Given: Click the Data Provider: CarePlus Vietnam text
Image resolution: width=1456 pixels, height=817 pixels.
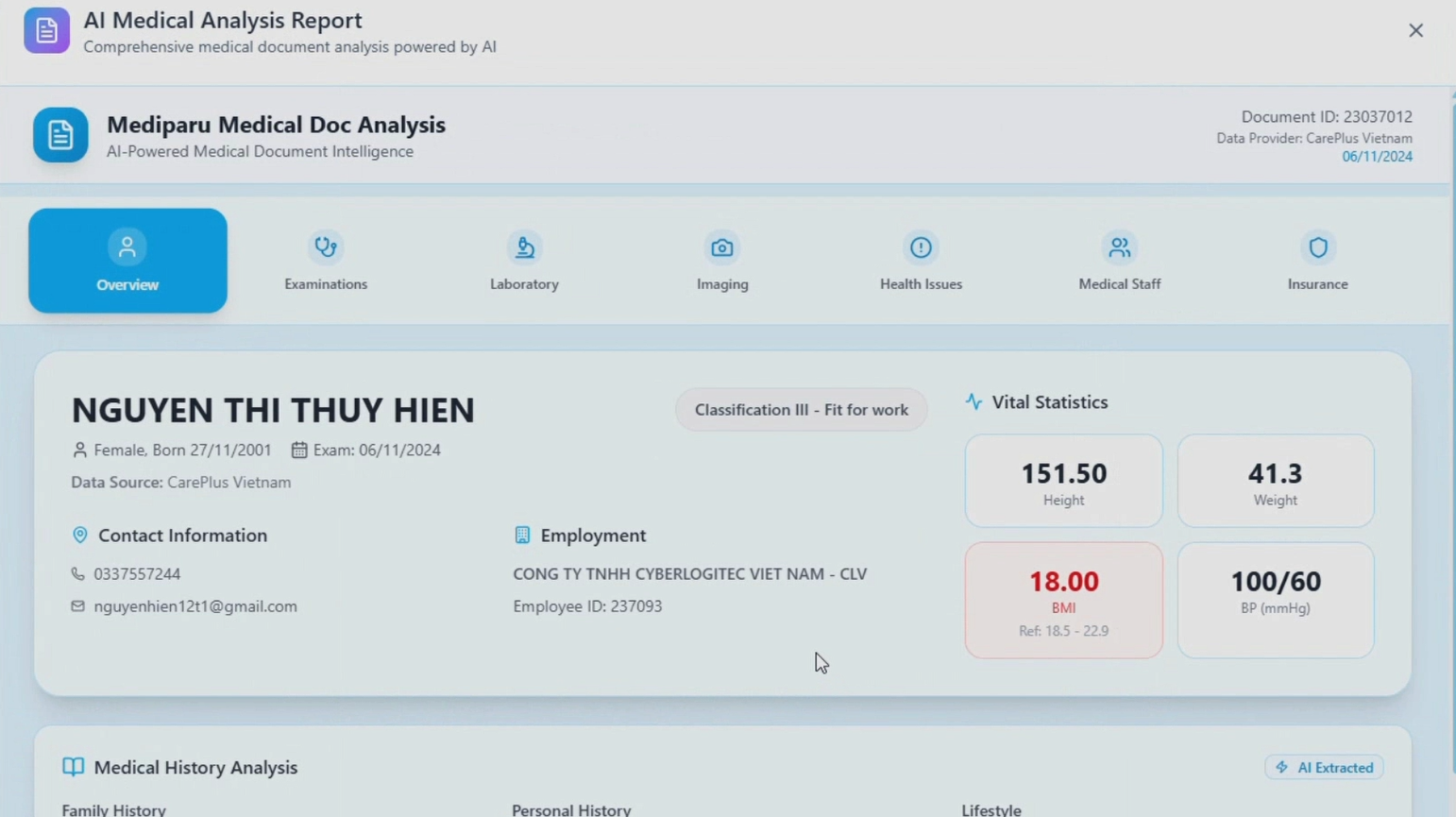Looking at the screenshot, I should click(1314, 138).
